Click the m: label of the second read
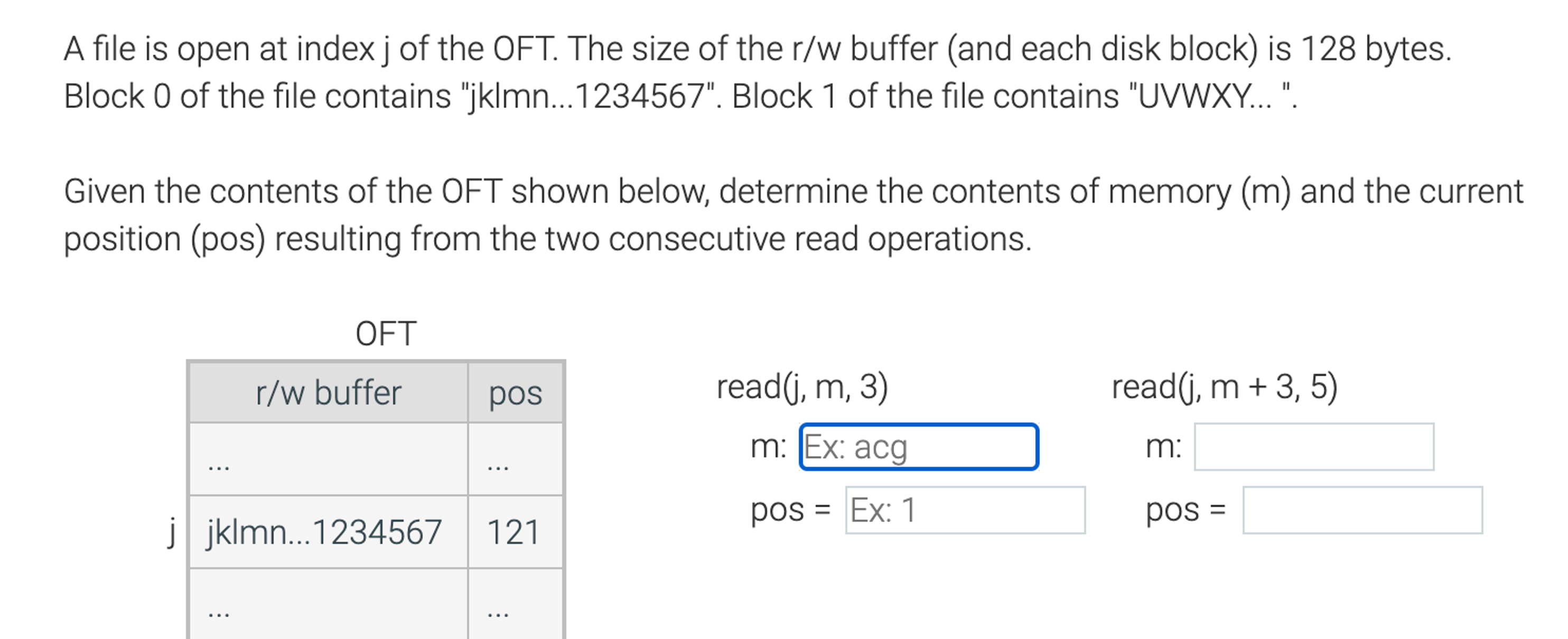Image resolution: width=1568 pixels, height=639 pixels. [x=1165, y=448]
